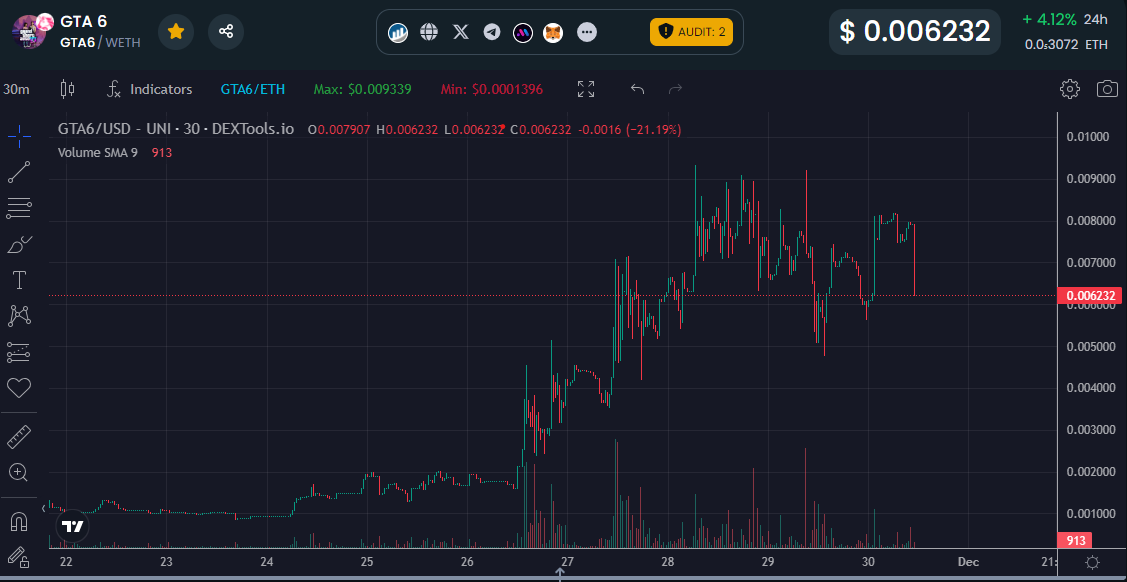Add GTA 6 to favorites star

(x=176, y=32)
